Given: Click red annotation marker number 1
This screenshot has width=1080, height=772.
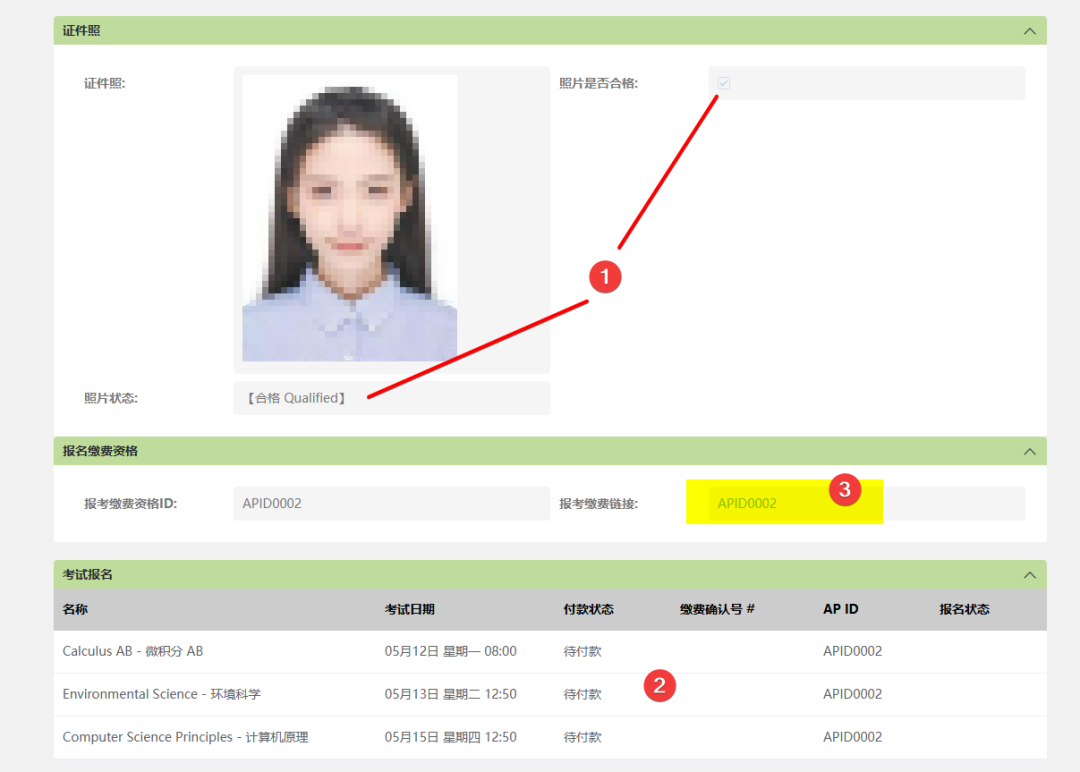Looking at the screenshot, I should [x=605, y=277].
